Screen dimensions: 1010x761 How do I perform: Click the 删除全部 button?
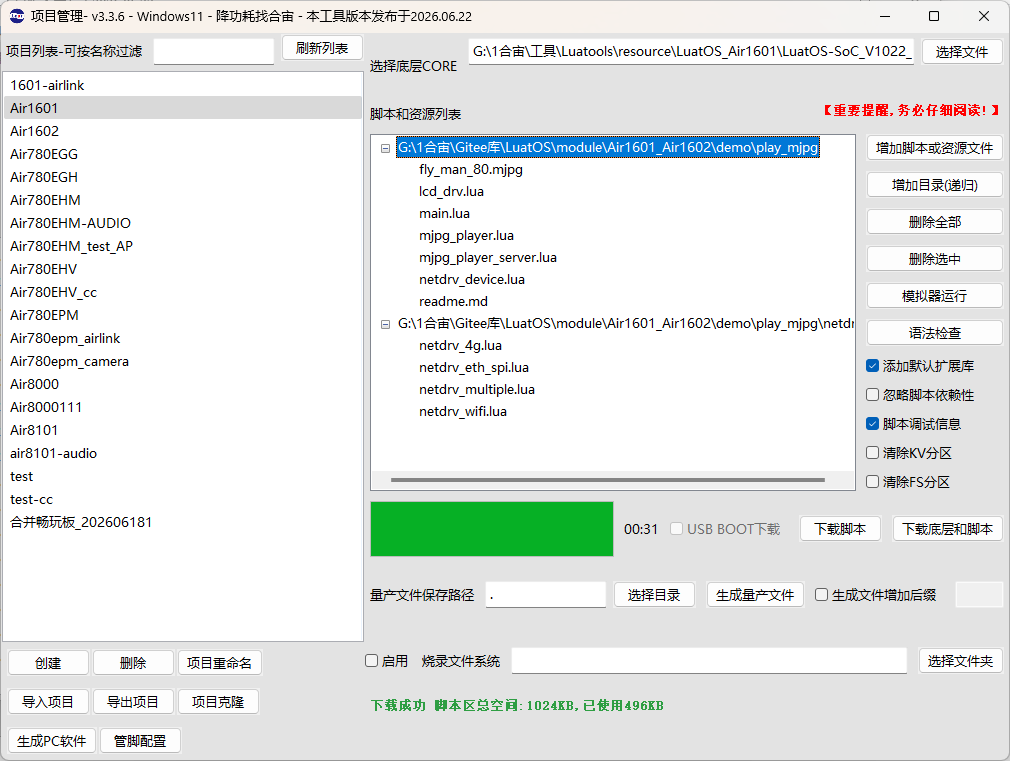[x=935, y=222]
